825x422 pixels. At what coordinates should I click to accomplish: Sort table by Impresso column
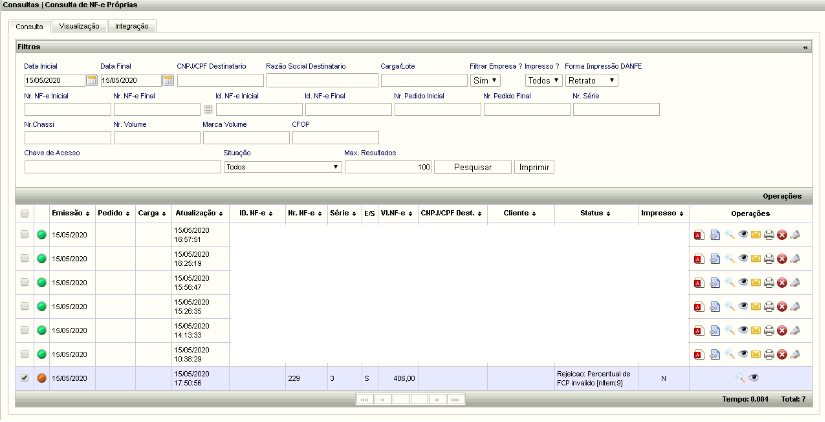[x=662, y=213]
